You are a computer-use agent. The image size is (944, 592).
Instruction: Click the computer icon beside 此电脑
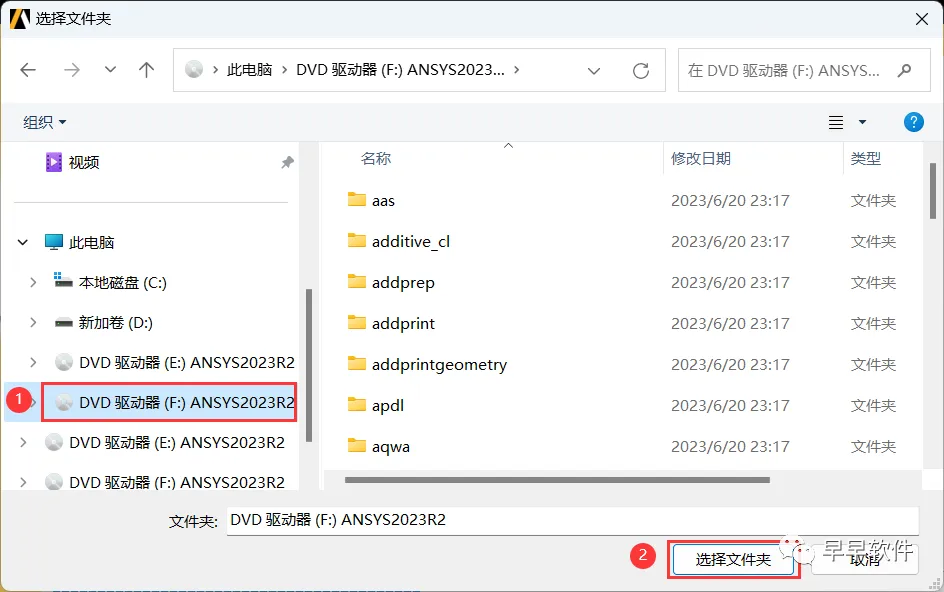[54, 242]
